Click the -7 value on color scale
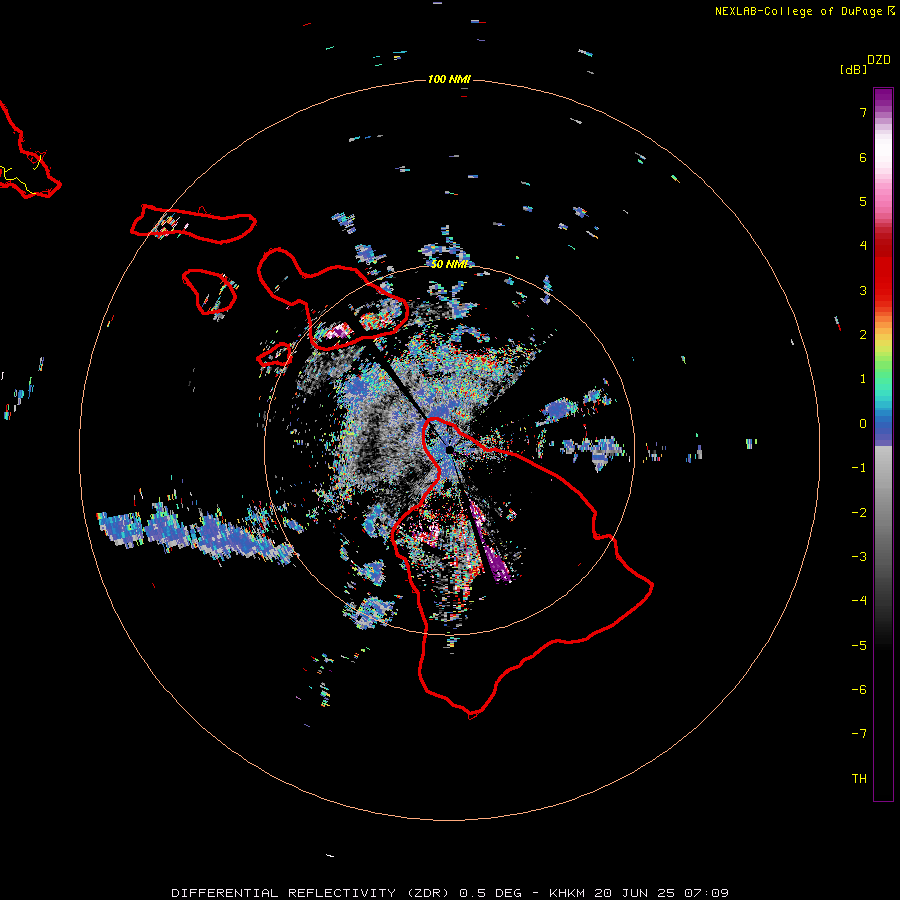The width and height of the screenshot is (900, 900). click(x=859, y=734)
